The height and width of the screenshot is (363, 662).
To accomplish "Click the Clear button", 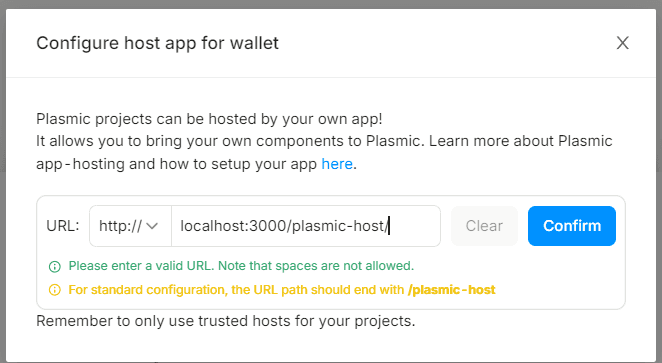I will pos(484,226).
